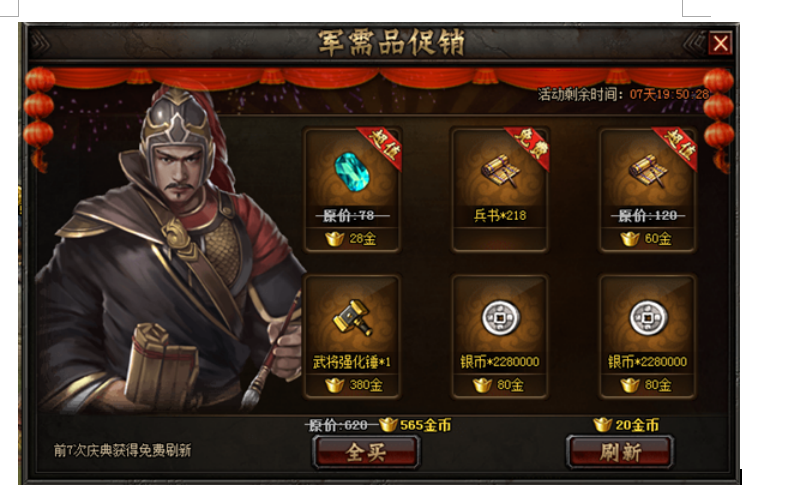Viewport: 804px width, 485px height.
Task: Click the free 兵书*218 scroll icon
Action: [499, 171]
